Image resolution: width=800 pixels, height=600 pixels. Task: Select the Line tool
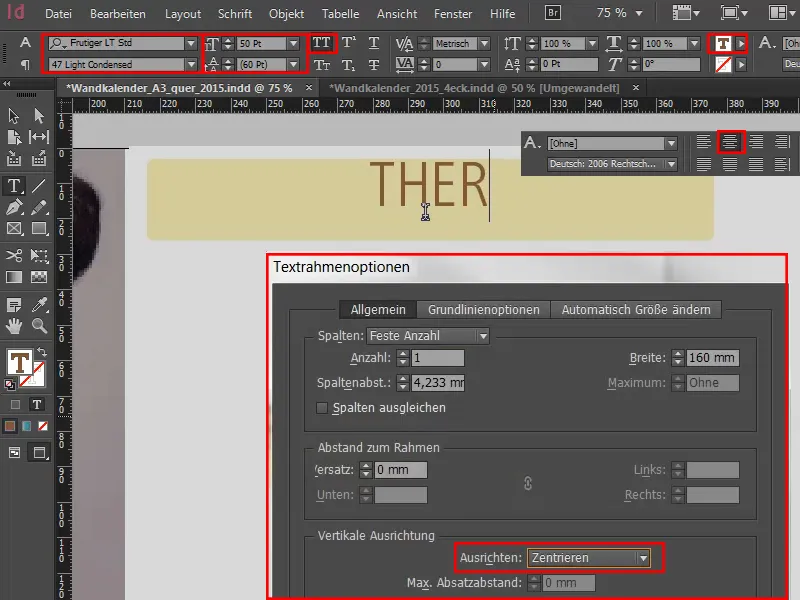pyautogui.click(x=39, y=186)
